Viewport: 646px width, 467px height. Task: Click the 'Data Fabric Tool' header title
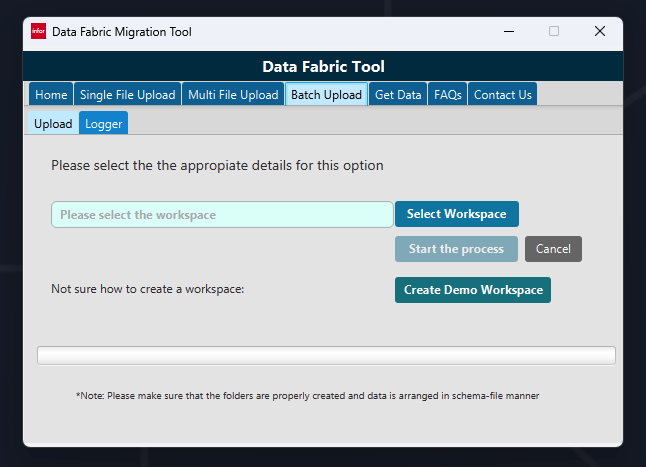(323, 67)
